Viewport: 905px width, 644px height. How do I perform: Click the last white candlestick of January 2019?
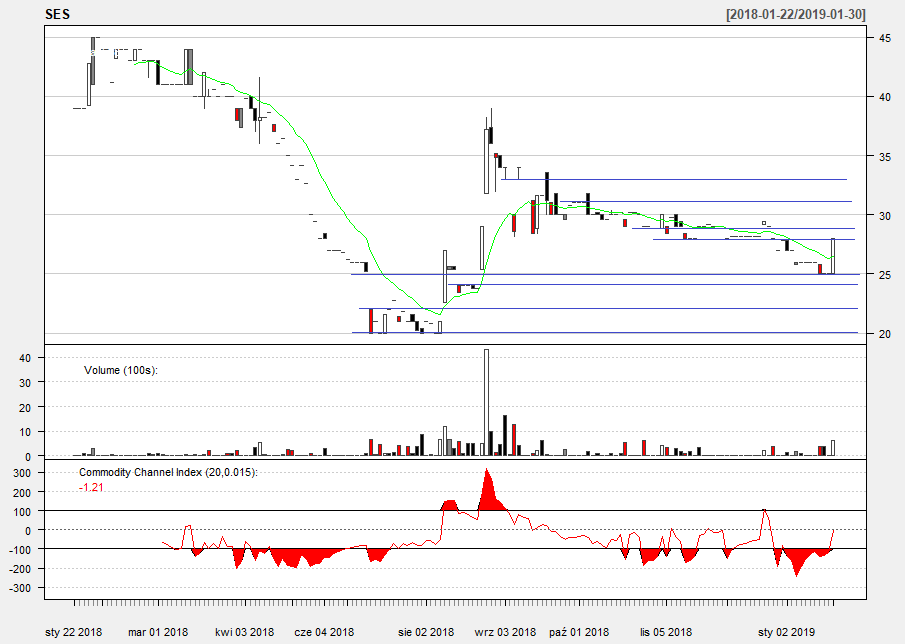point(833,256)
